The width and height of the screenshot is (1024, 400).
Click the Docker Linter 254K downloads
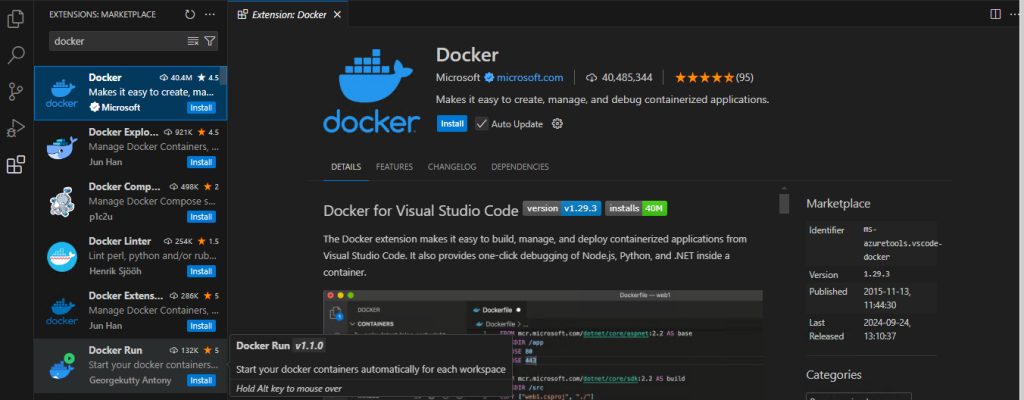tap(178, 241)
